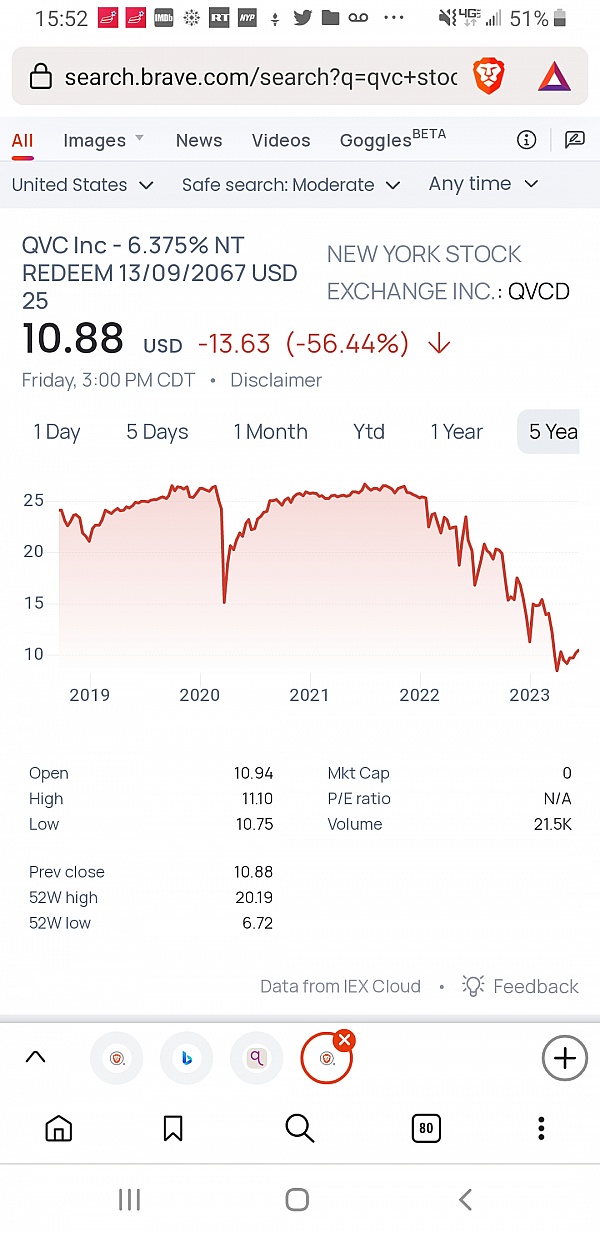Tap the address bar URL field
Image resolution: width=600 pixels, height=1233 pixels.
click(260, 77)
